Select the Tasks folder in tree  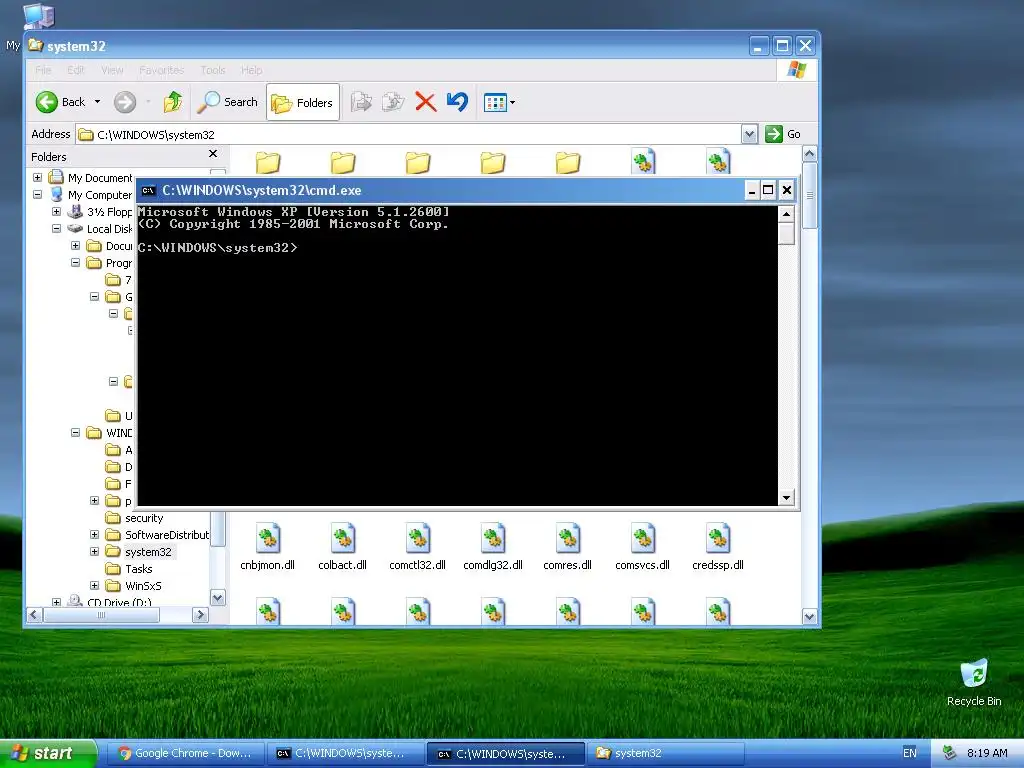138,569
